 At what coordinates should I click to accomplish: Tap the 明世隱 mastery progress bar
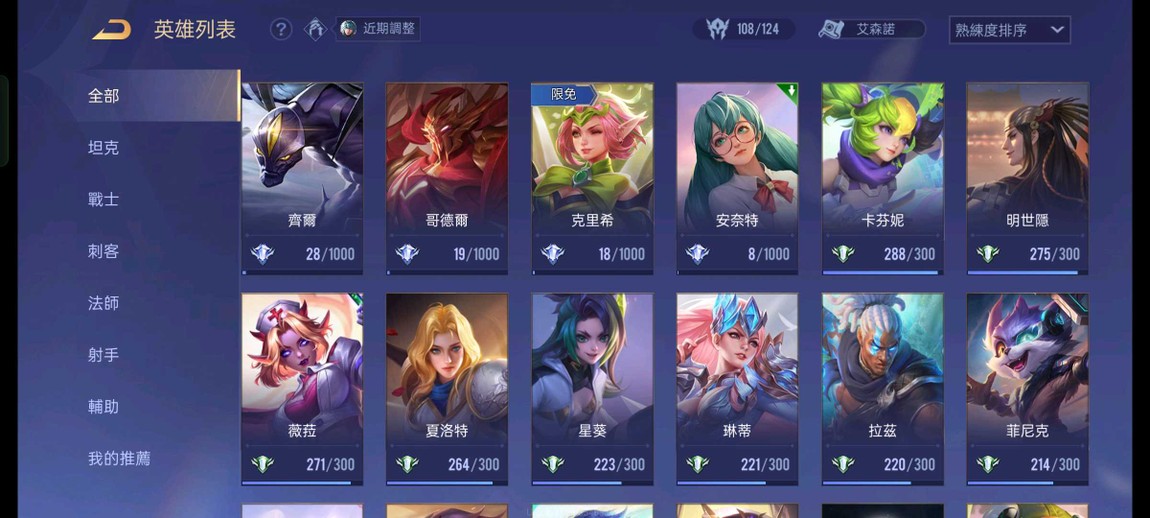pos(1027,272)
